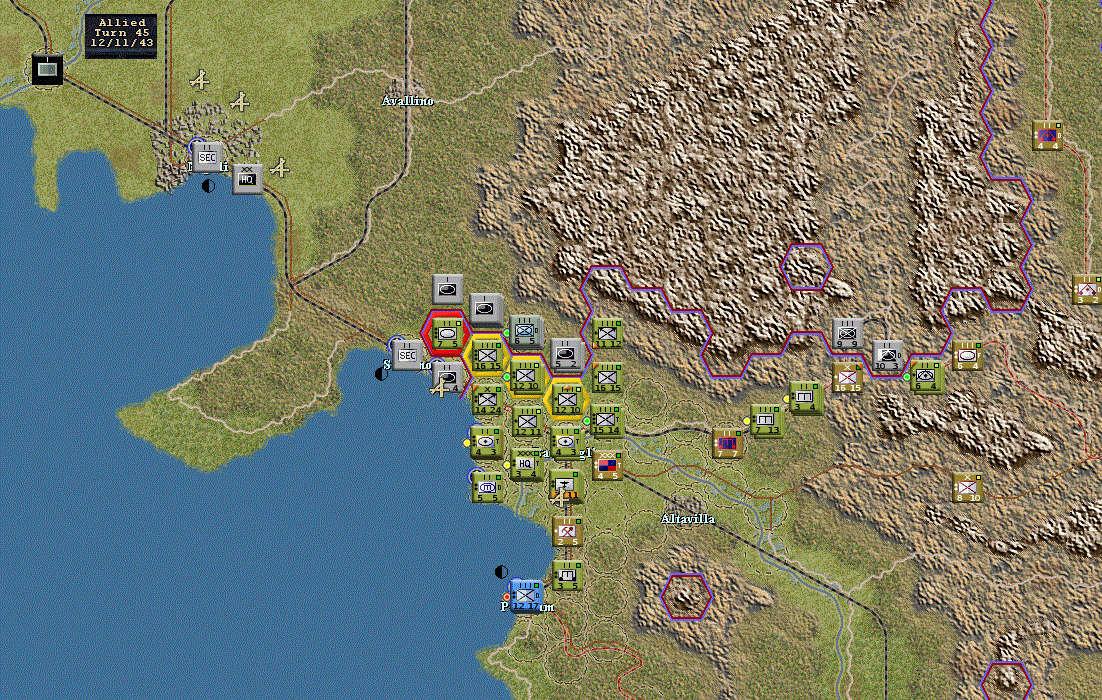
Task: Click the port marker below the Naples SEC unit
Action: [208, 186]
